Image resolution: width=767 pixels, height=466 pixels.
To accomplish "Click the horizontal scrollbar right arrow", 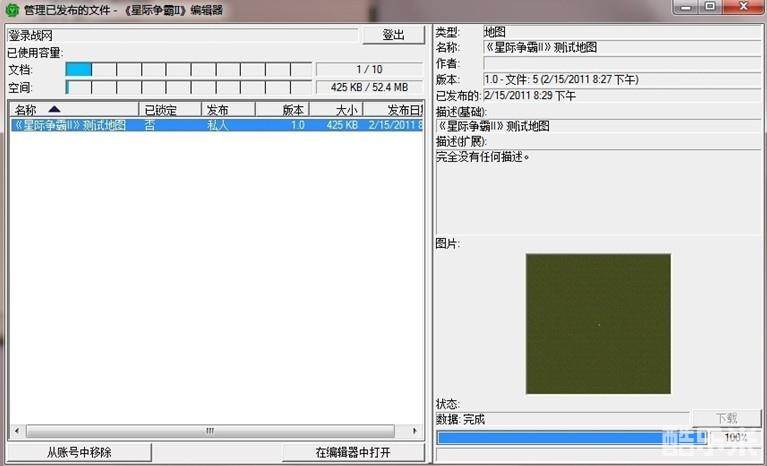I will point(417,431).
